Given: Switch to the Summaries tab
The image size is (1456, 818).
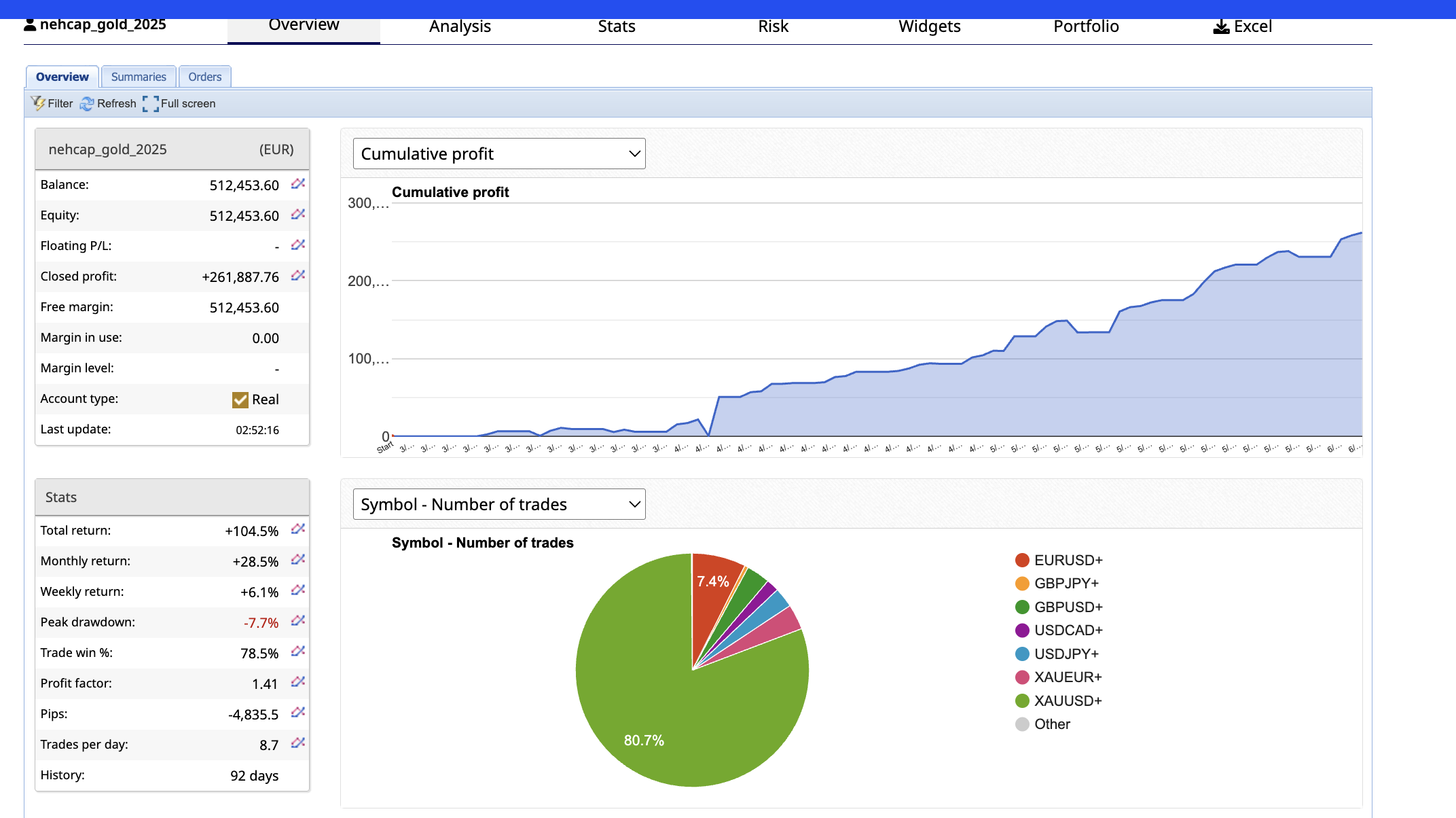Looking at the screenshot, I should click(x=139, y=77).
